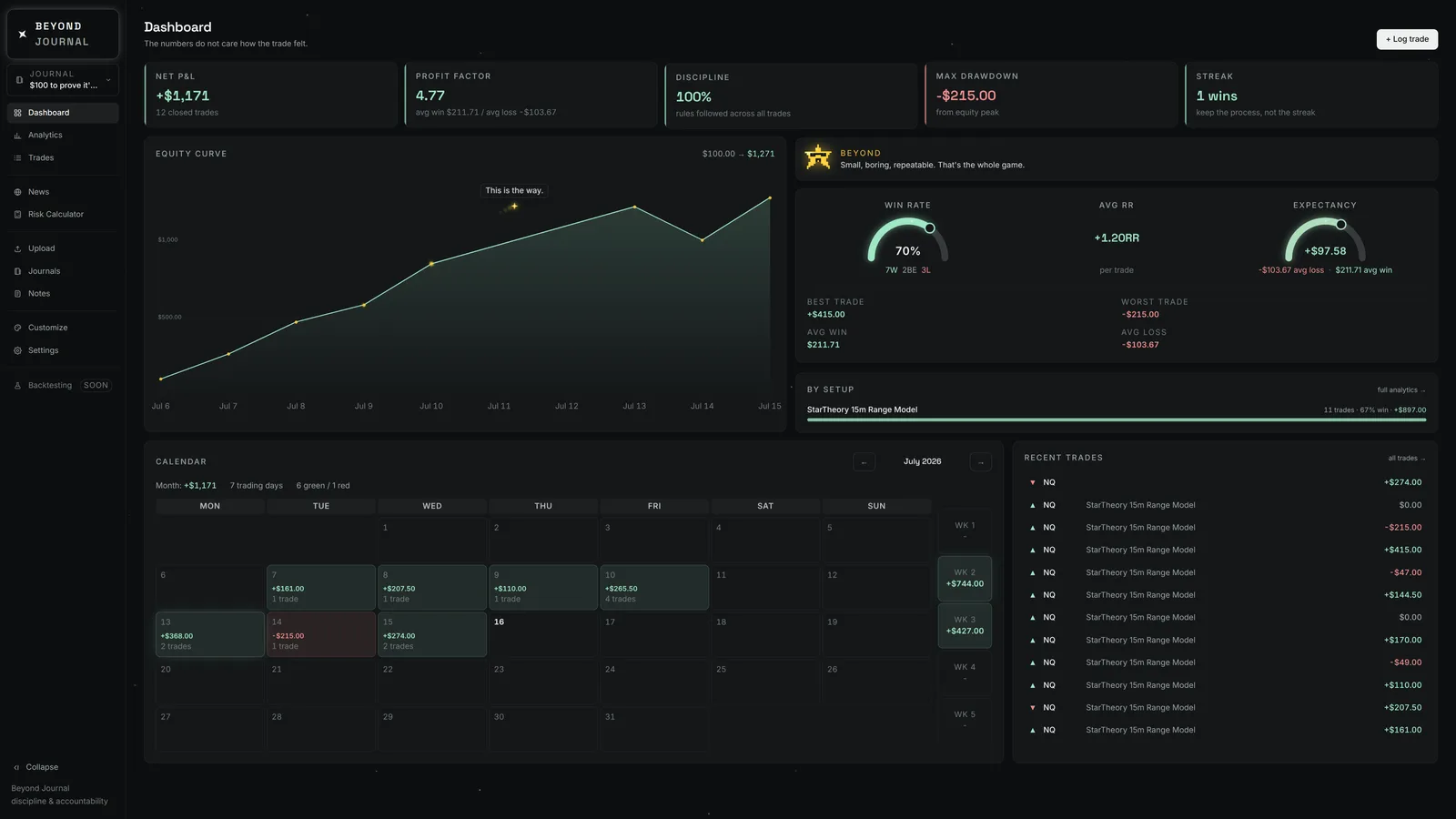
Task: Select calendar day 15 with +$274.00
Action: click(432, 634)
